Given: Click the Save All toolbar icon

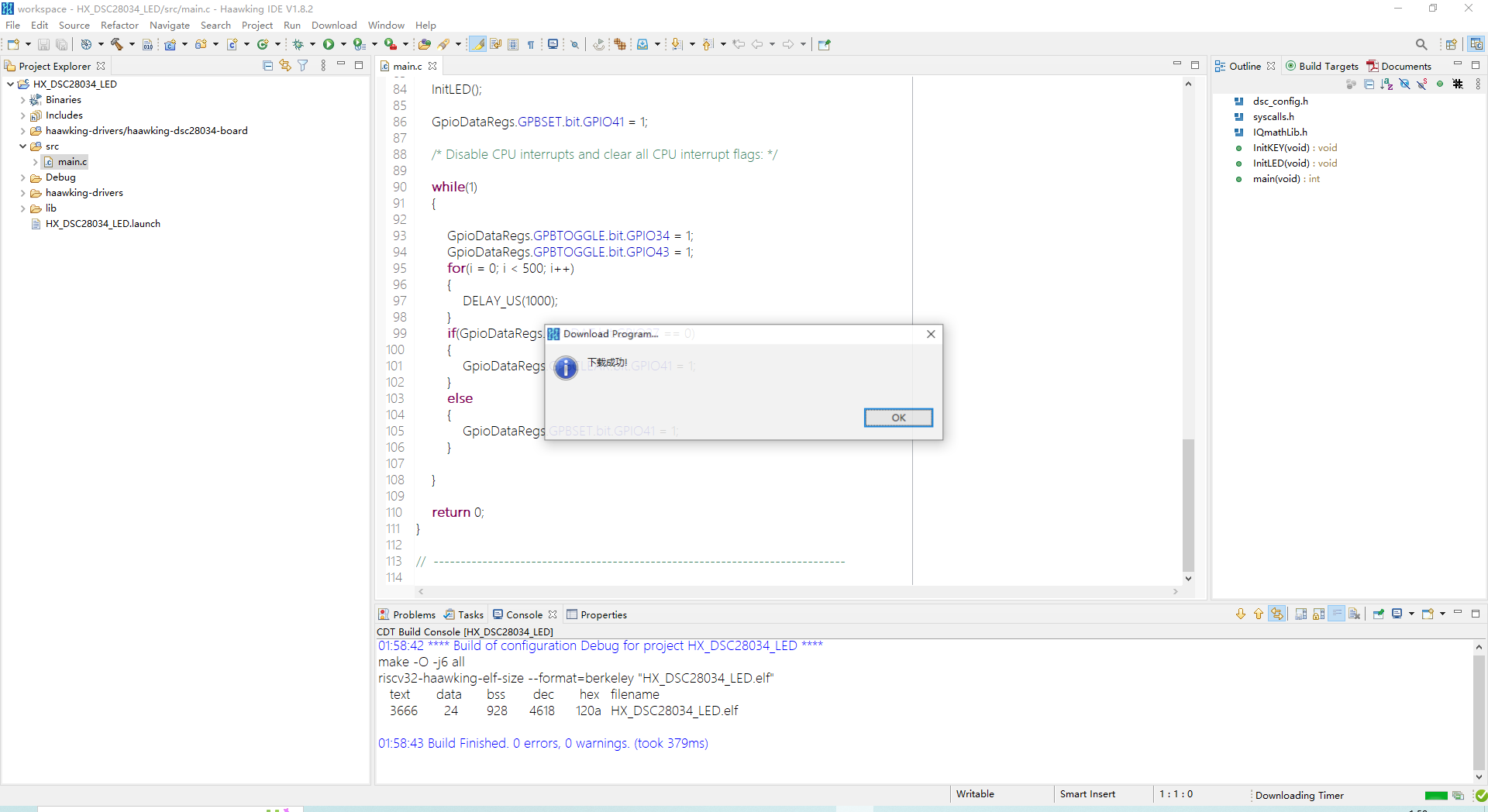Looking at the screenshot, I should 61,45.
